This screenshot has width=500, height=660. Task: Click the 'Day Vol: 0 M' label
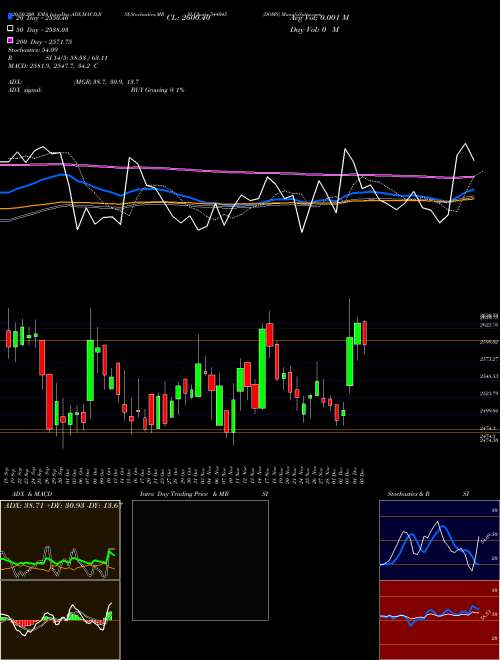coord(314,29)
